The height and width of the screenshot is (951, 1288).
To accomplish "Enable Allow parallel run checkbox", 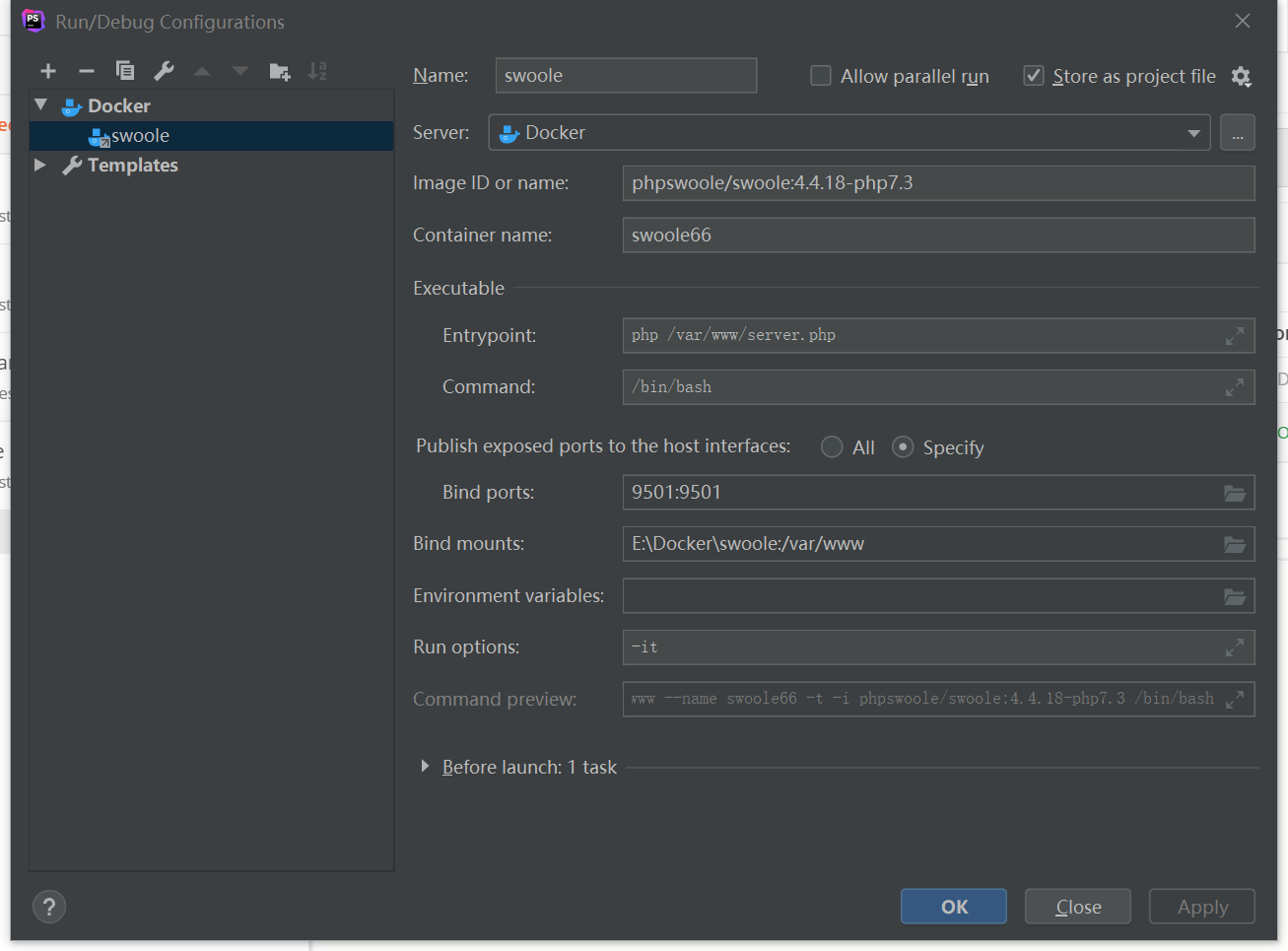I will pos(821,76).
